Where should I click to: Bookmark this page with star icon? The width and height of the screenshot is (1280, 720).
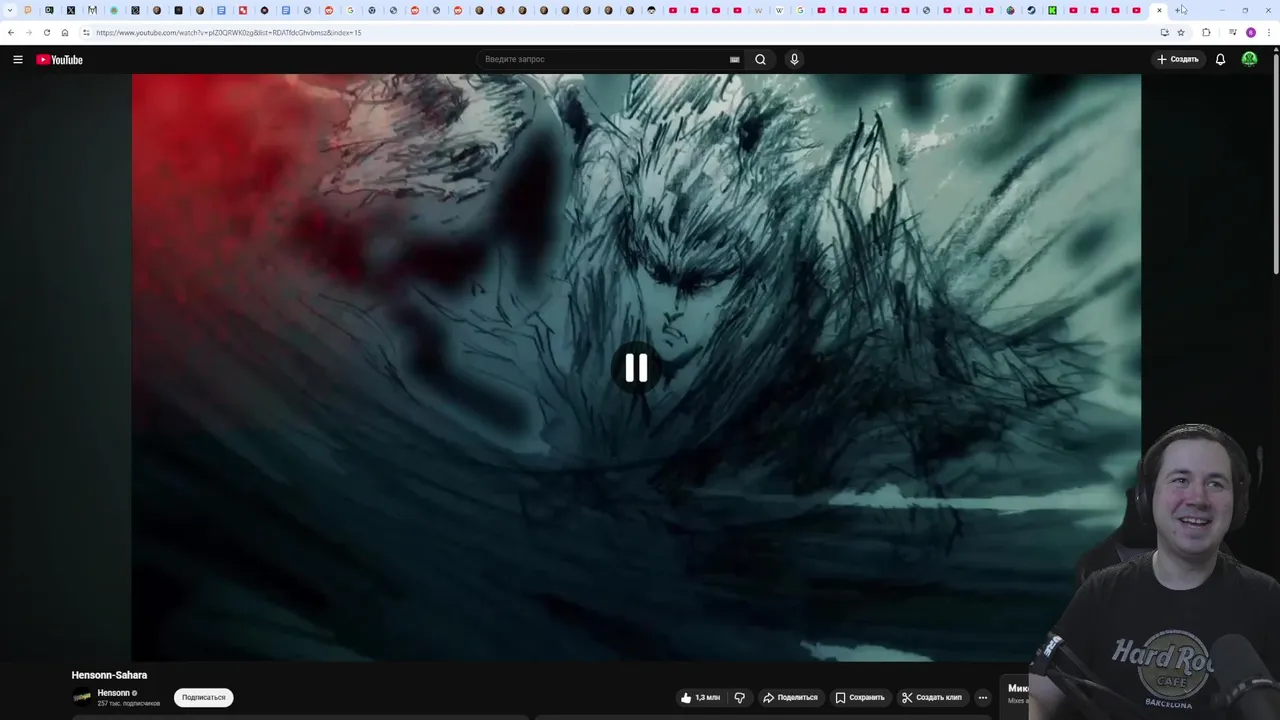tap(1180, 32)
